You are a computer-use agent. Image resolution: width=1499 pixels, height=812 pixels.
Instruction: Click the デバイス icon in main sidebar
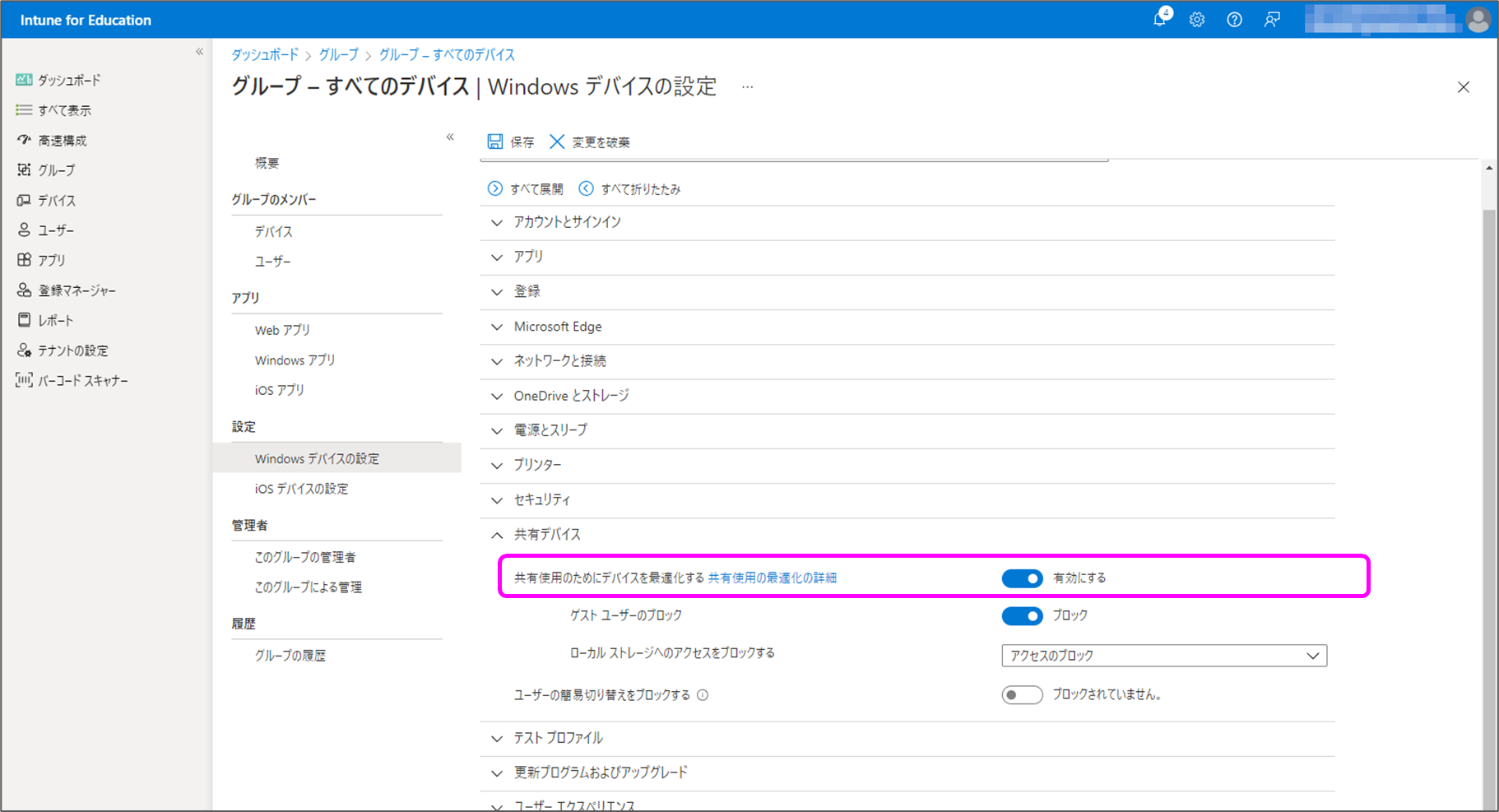[24, 200]
